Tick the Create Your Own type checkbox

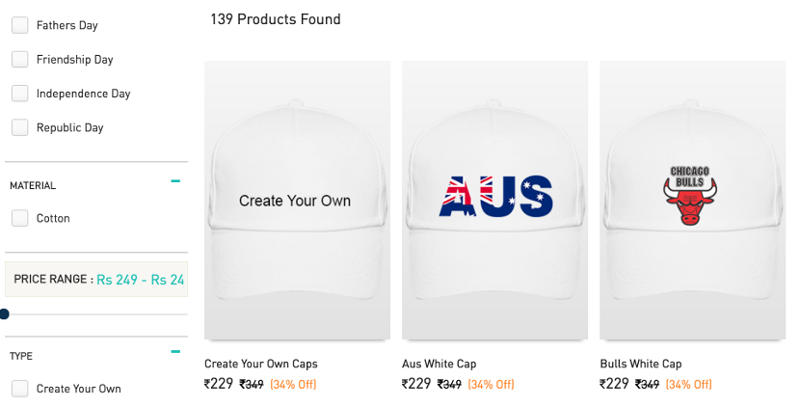[20, 389]
